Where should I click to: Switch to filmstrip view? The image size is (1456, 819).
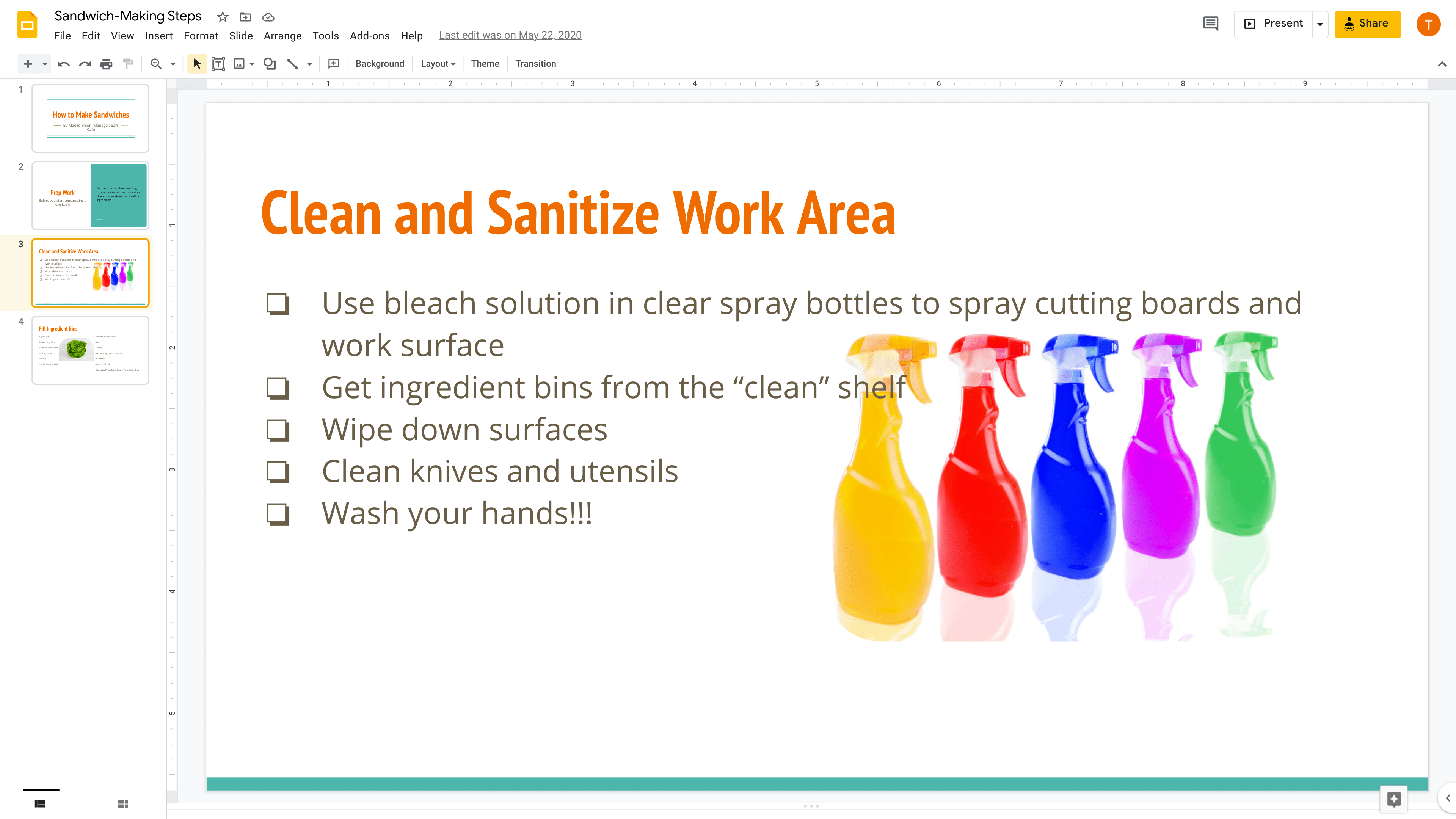pos(39,804)
